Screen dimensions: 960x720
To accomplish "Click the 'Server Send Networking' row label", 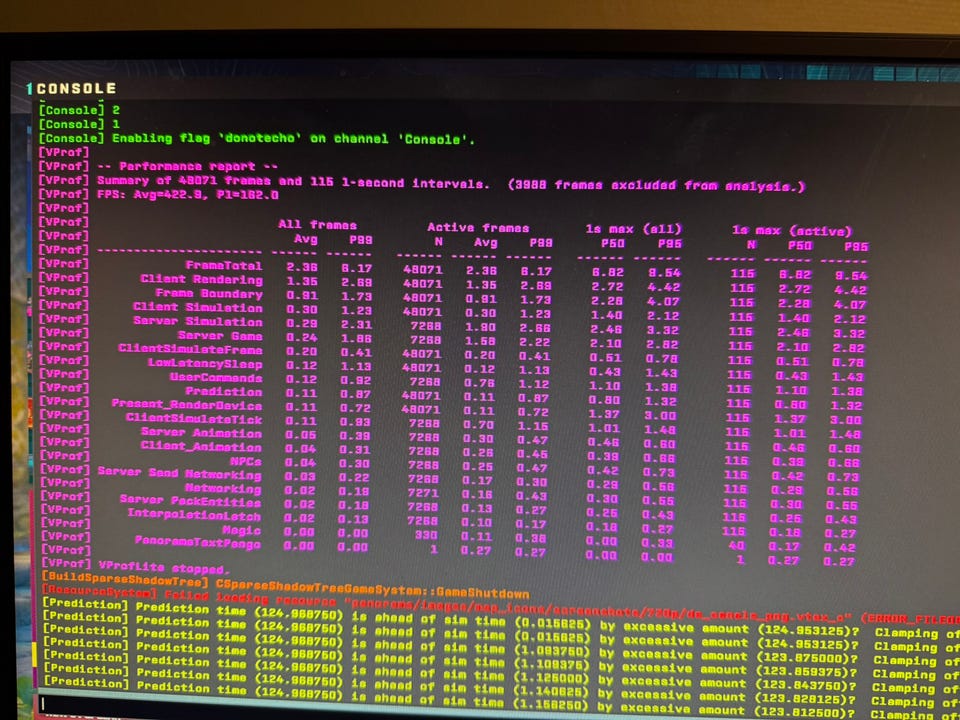I will click(179, 474).
